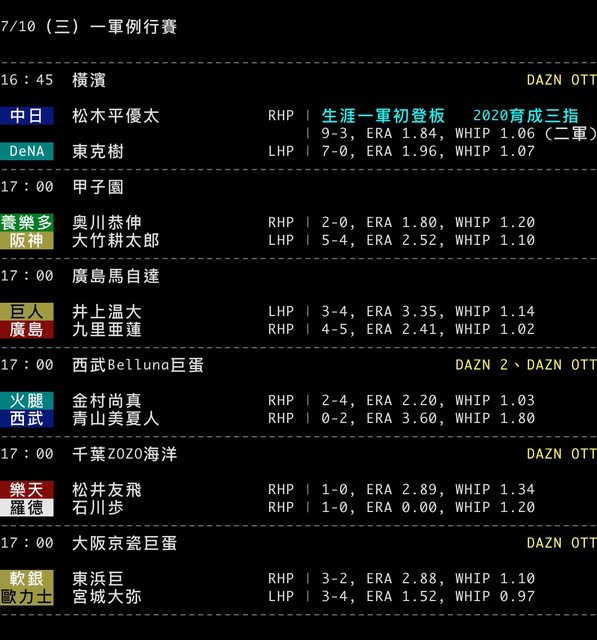
Task: Click pitcher name 松木平優太
Action: (115, 116)
